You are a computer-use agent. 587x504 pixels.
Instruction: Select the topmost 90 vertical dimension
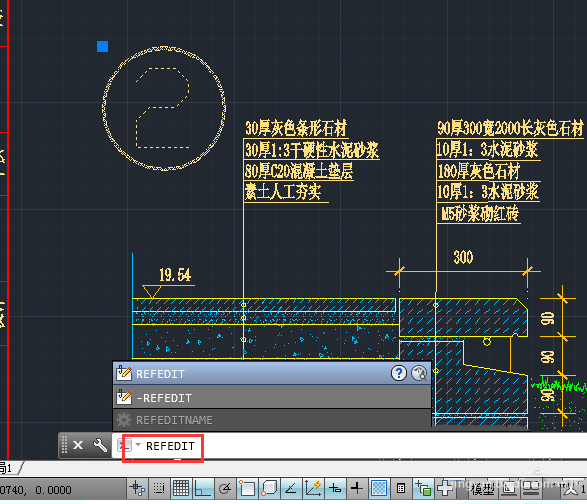pos(547,318)
